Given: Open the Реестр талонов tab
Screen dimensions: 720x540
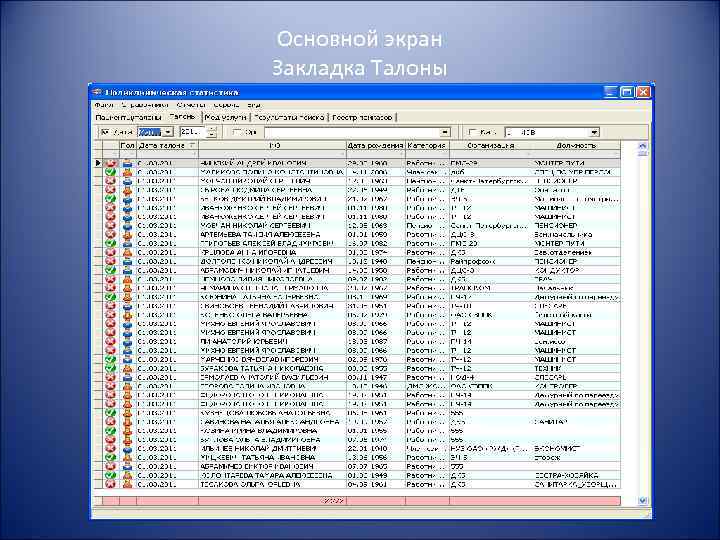Looking at the screenshot, I should pos(362,118).
